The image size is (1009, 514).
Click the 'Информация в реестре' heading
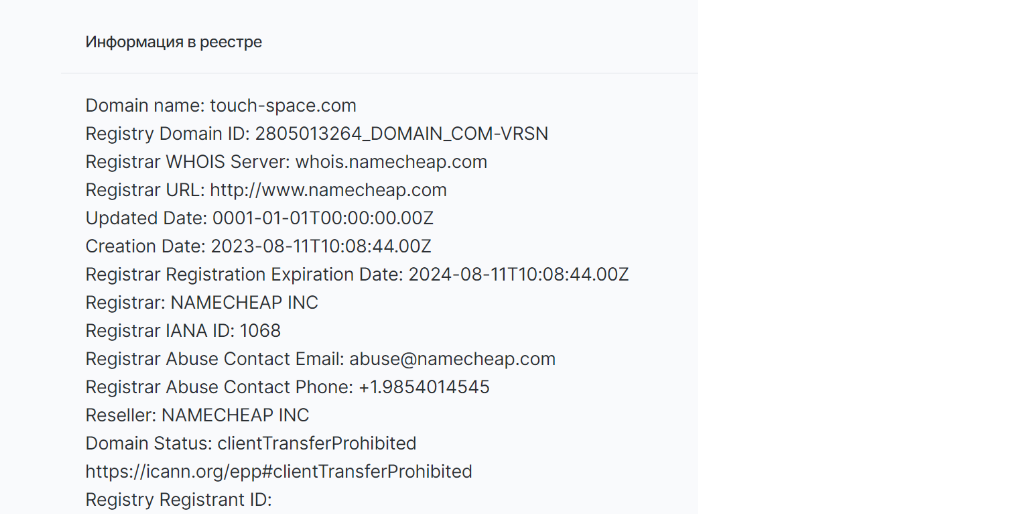[174, 42]
